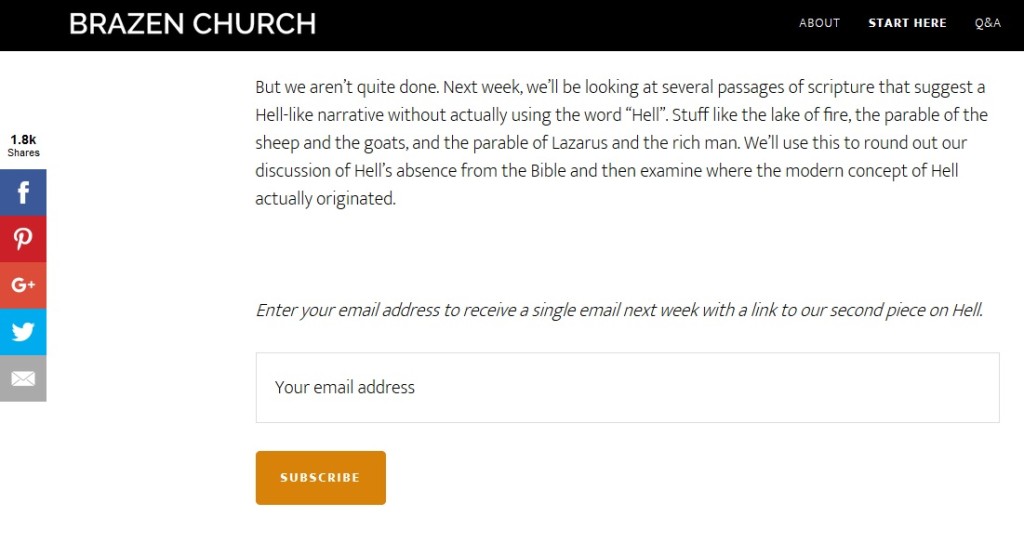The image size is (1024, 543).
Task: Tweet the article using the Twitter bird icon
Action: (x=23, y=331)
